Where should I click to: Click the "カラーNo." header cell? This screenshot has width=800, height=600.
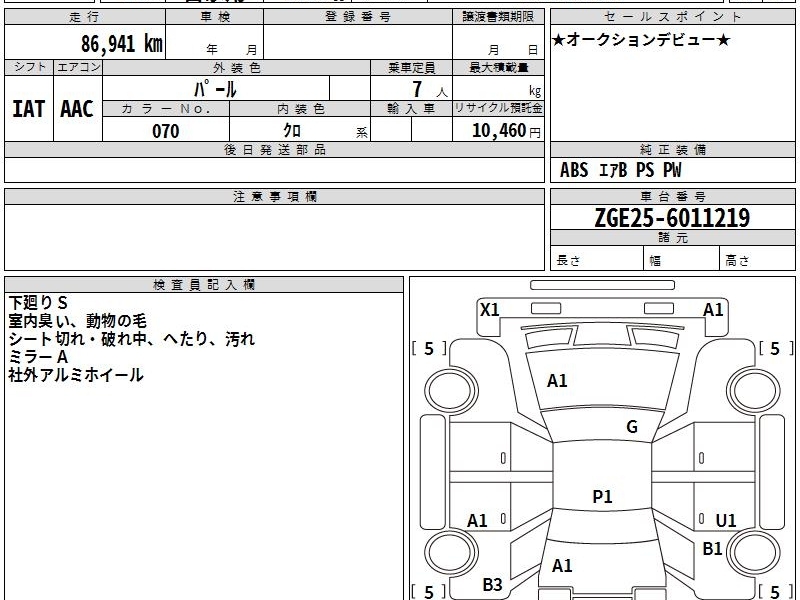tap(166, 109)
